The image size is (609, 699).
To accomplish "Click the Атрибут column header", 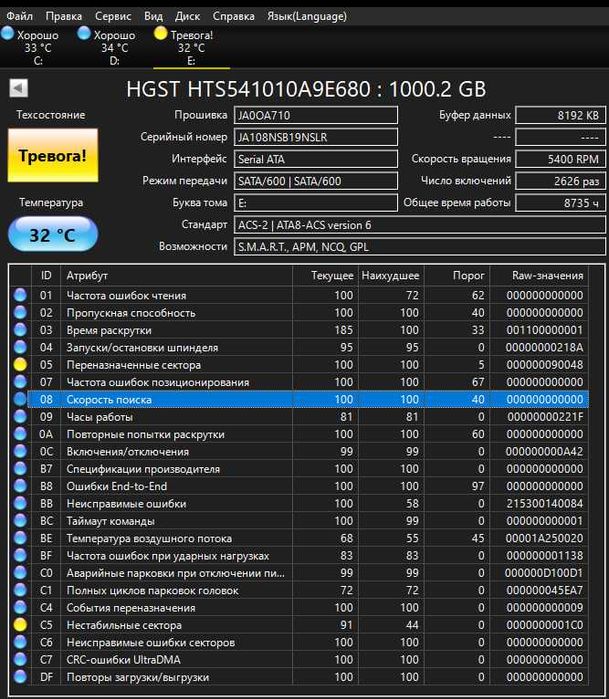I will pyautogui.click(x=177, y=275).
